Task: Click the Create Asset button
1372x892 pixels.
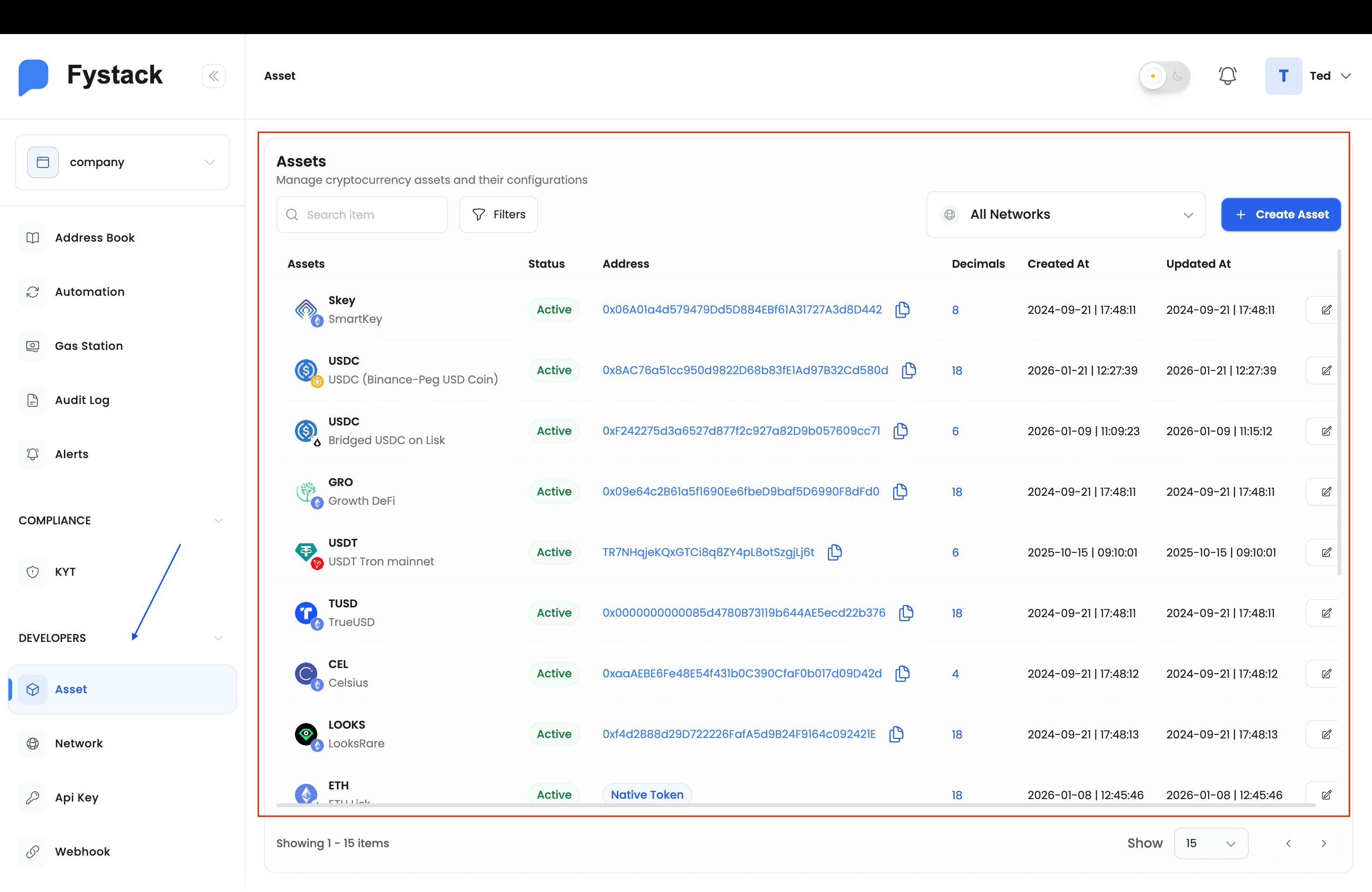Action: 1281,214
